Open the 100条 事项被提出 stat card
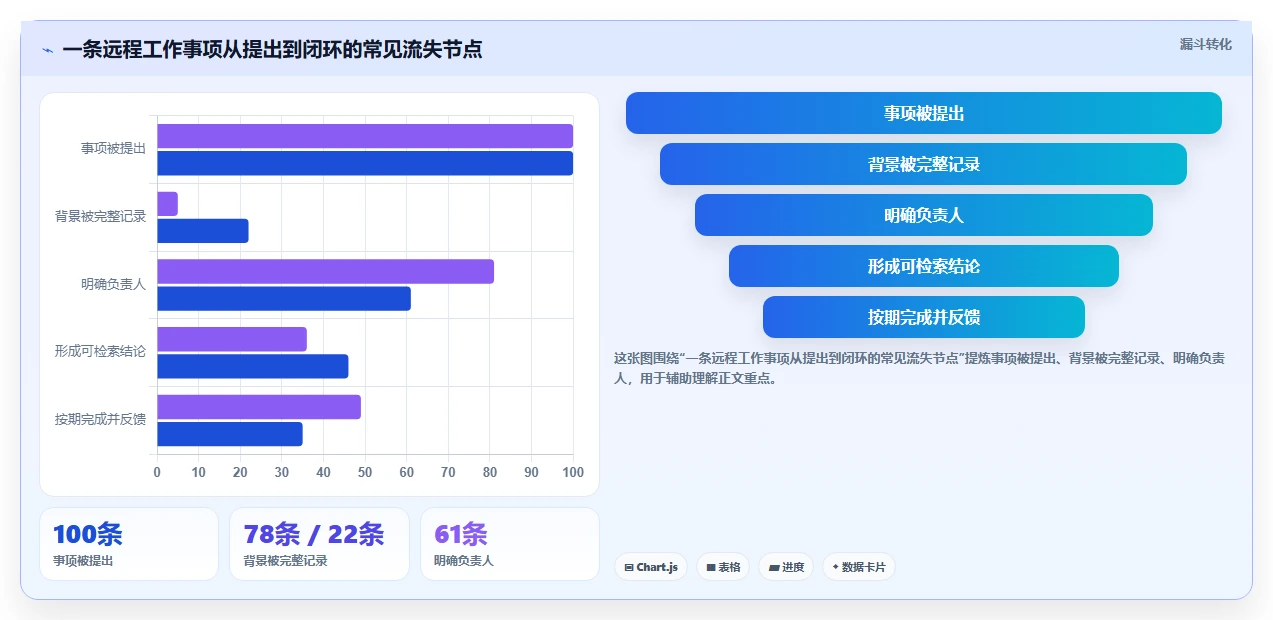 129,544
